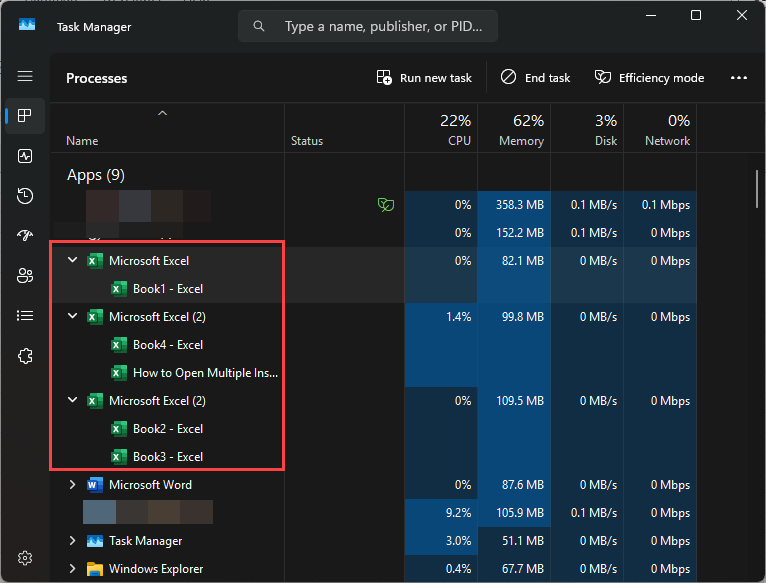
Task: Expand the Task Manager process group
Action: pos(72,540)
